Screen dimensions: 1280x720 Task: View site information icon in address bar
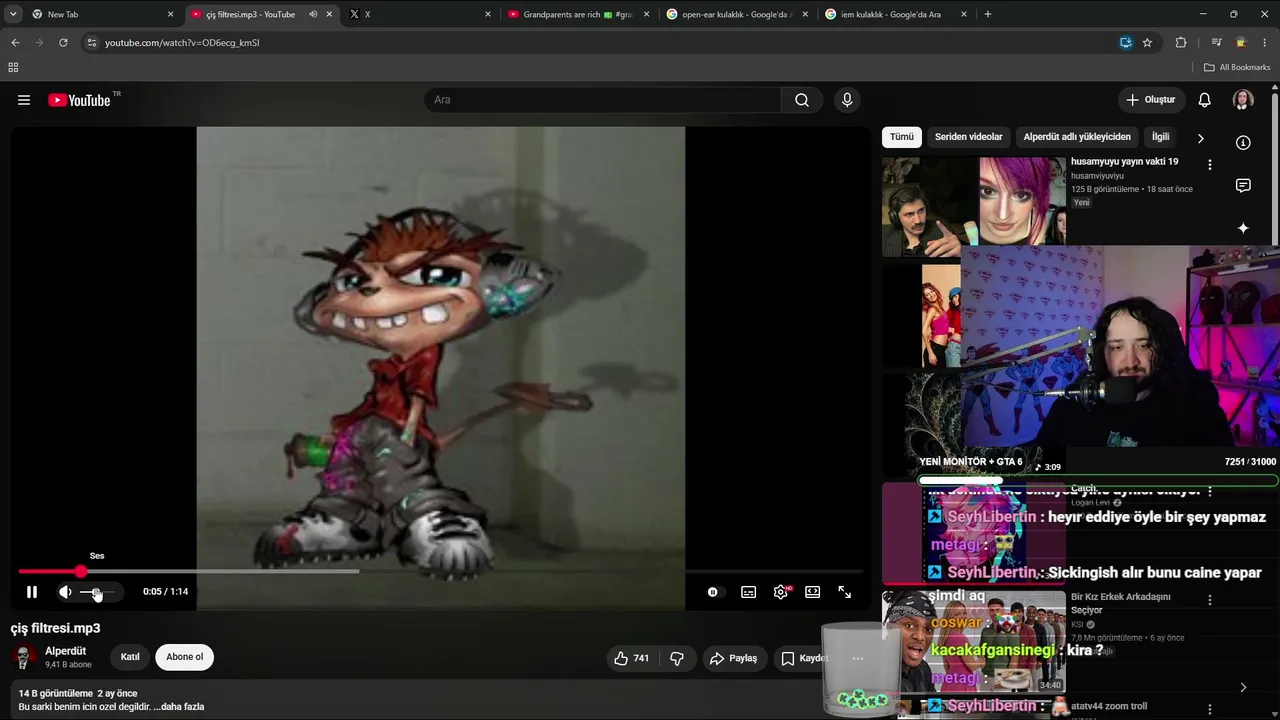(x=92, y=43)
